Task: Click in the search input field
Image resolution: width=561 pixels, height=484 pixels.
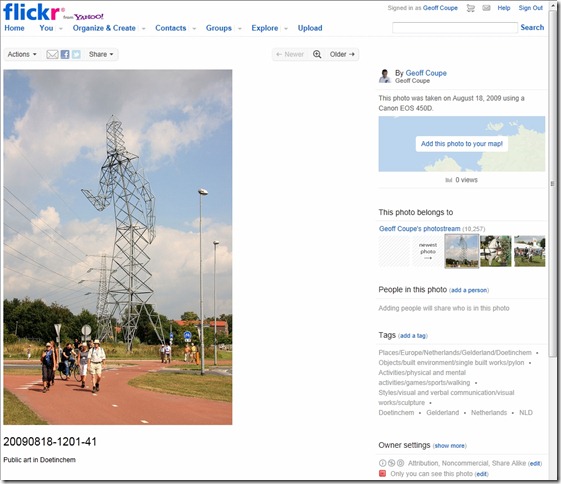Action: point(455,28)
